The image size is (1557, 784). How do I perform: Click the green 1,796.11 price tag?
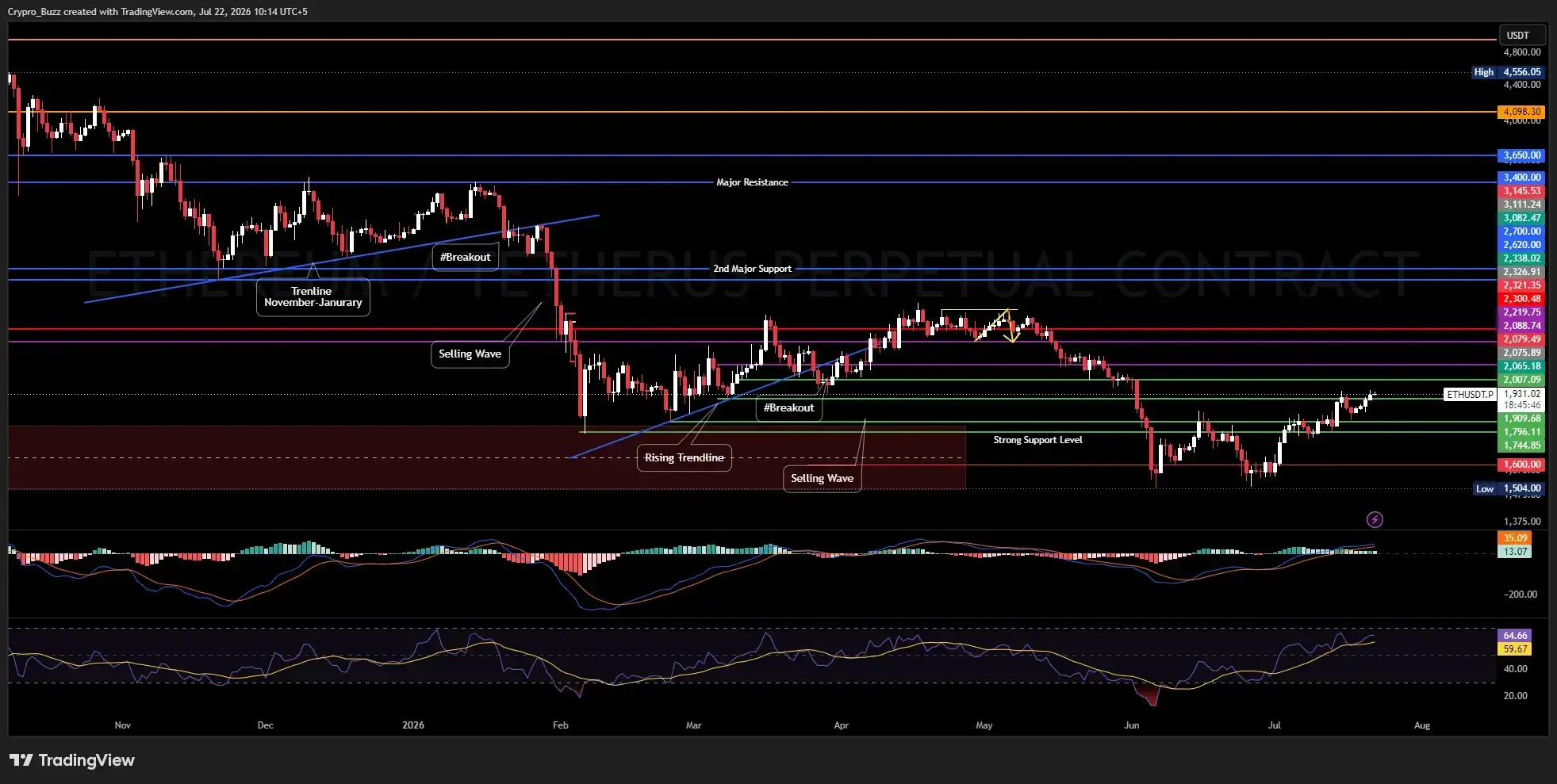coord(1521,432)
